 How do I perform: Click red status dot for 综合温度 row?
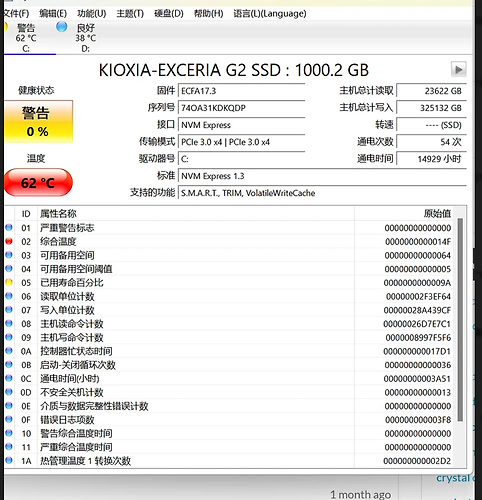point(9,241)
